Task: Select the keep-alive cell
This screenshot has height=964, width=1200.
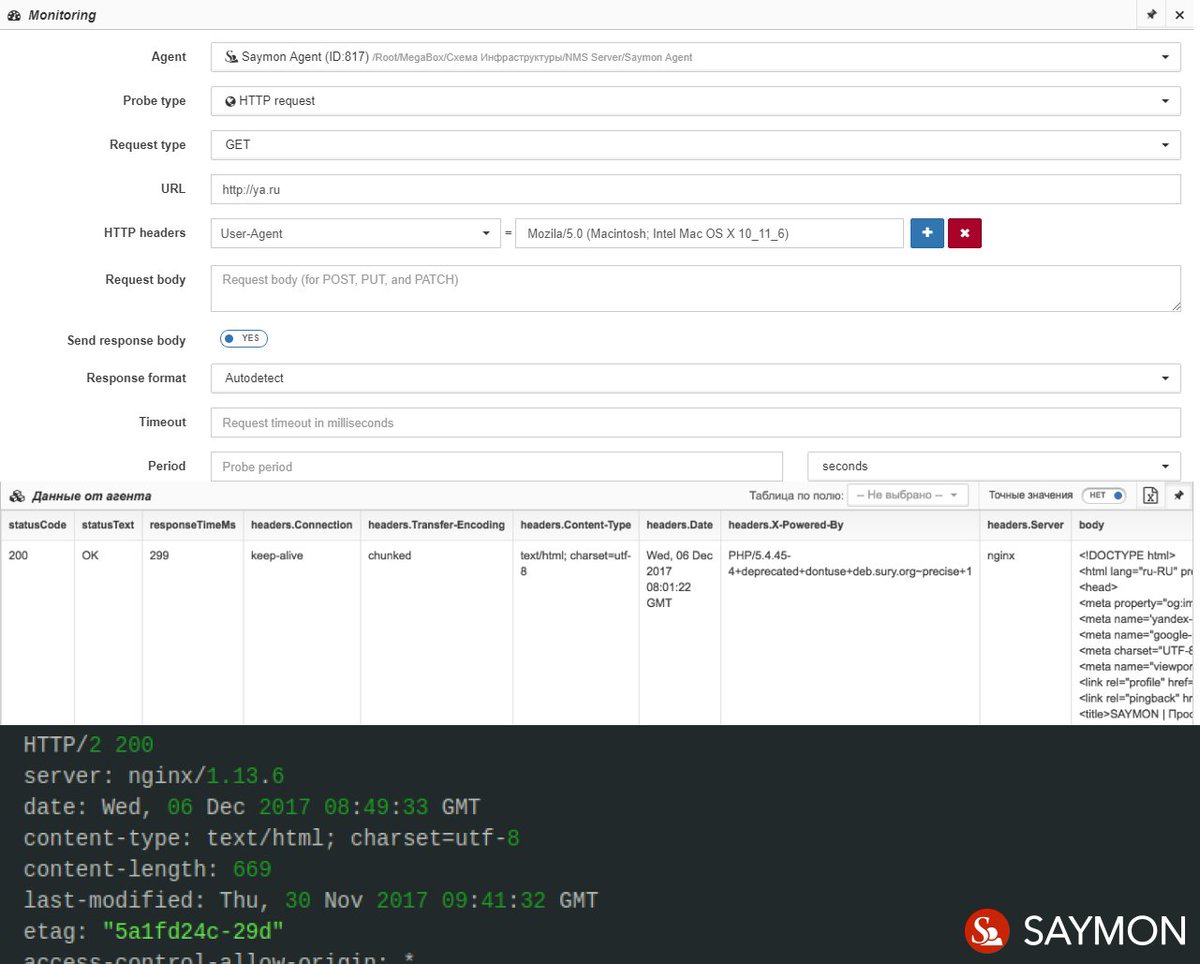Action: [302, 633]
